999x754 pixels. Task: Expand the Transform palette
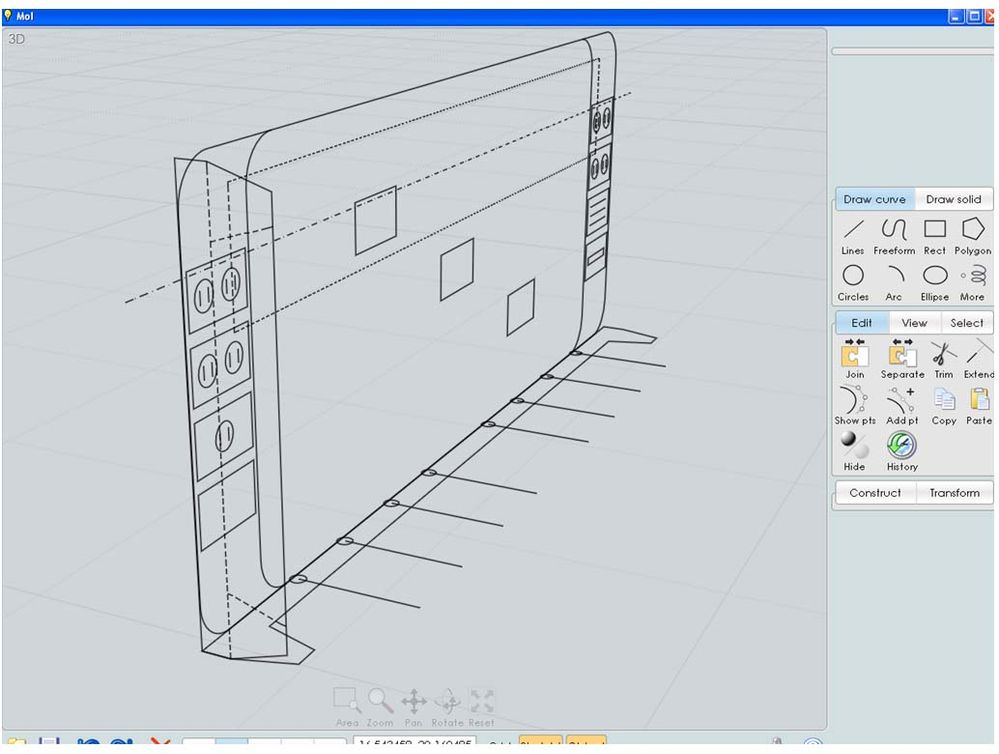coord(954,493)
